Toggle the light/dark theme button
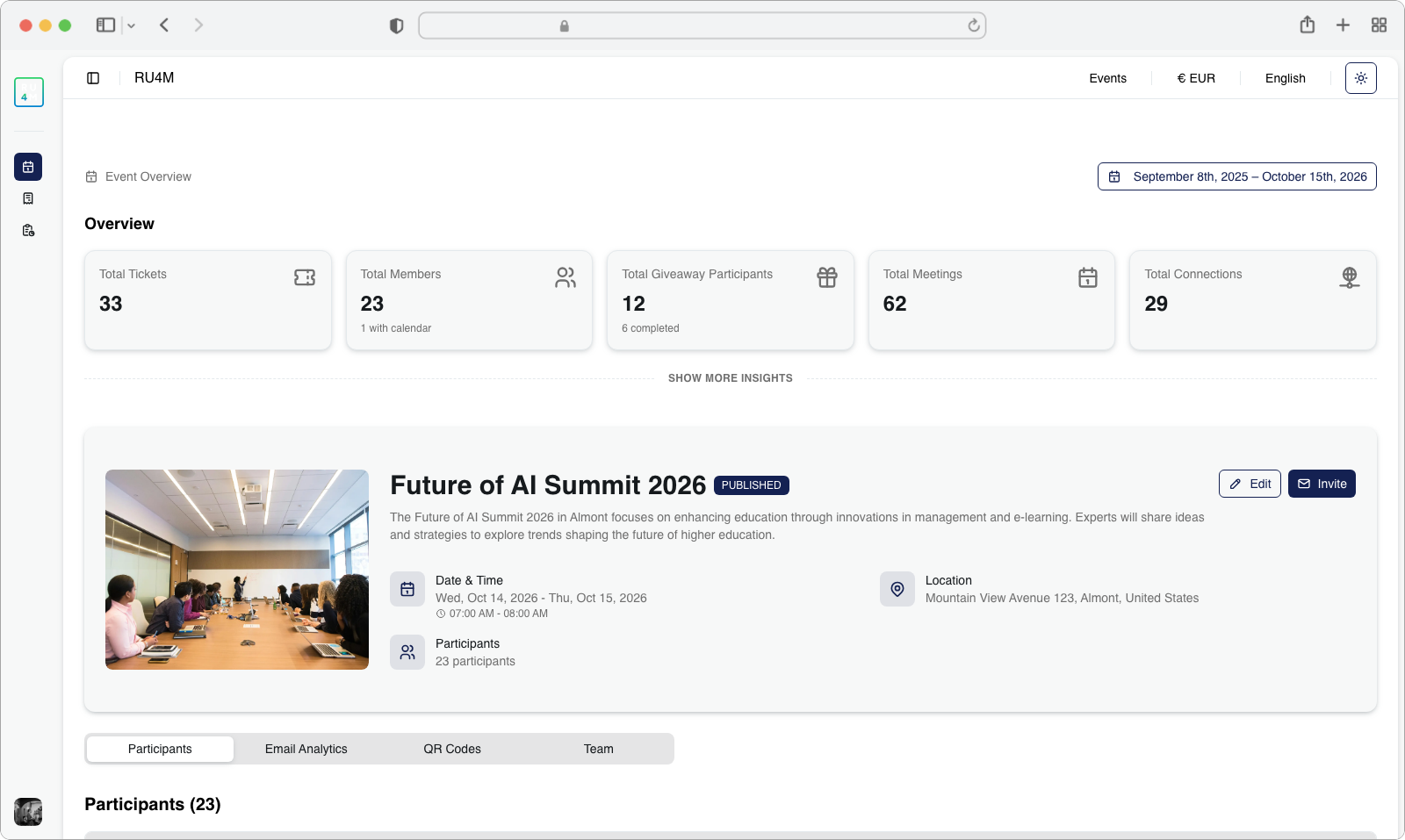This screenshot has width=1405, height=840. [1360, 78]
